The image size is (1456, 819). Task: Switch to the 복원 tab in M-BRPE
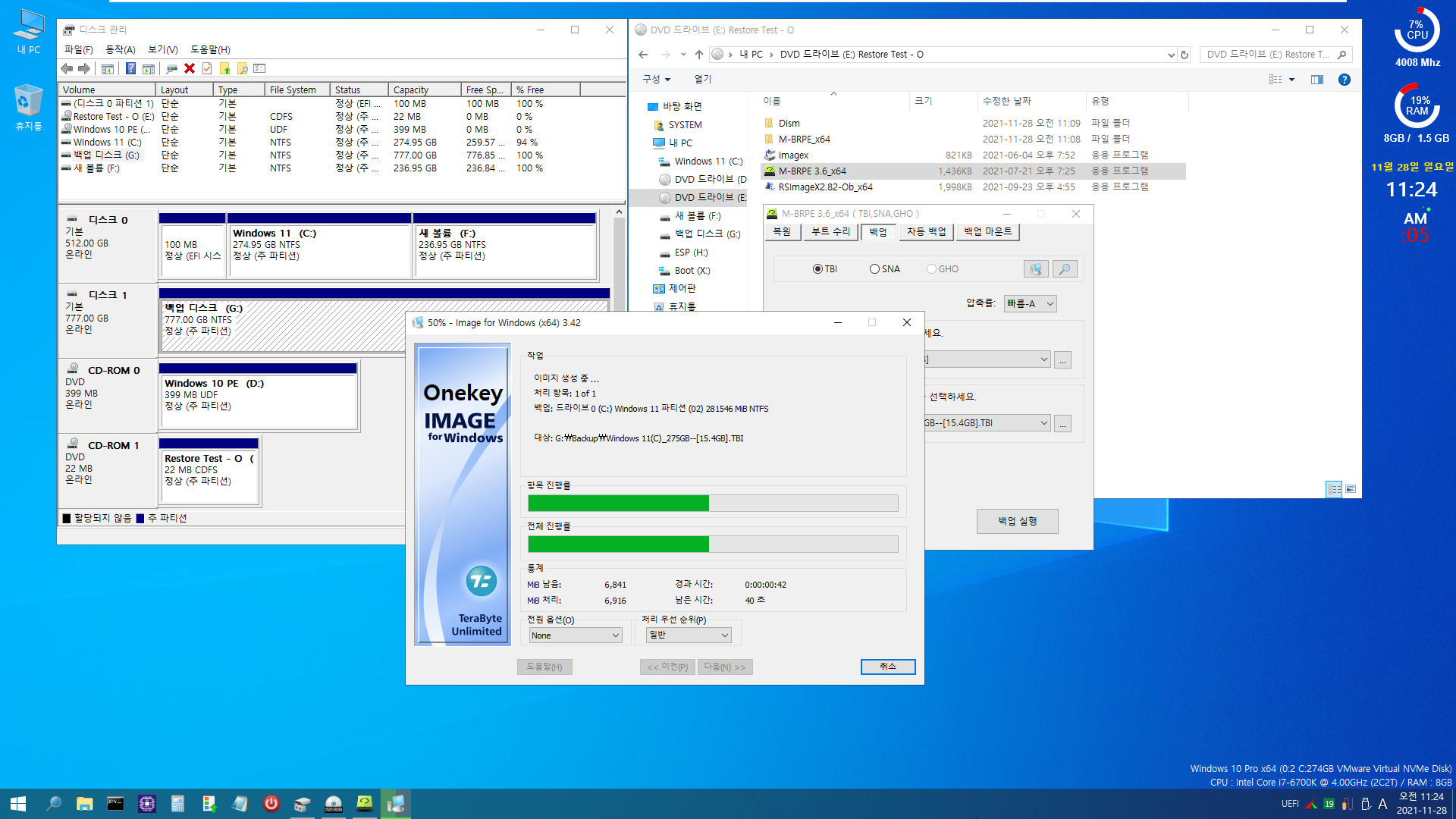[782, 232]
